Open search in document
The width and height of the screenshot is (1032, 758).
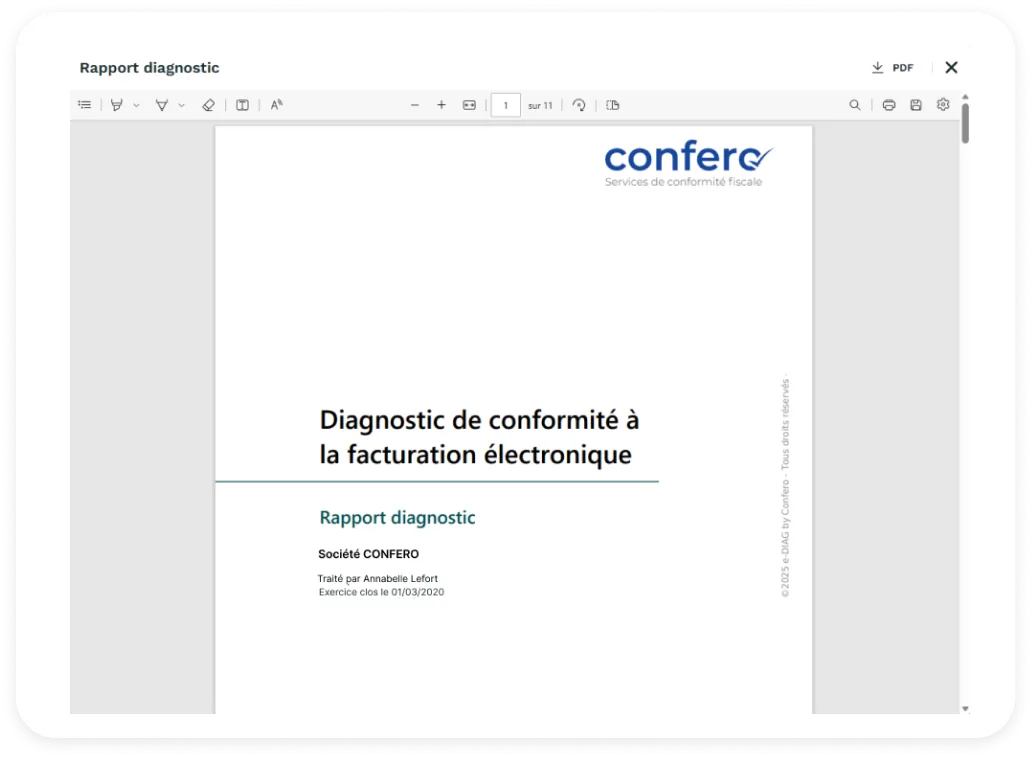855,105
